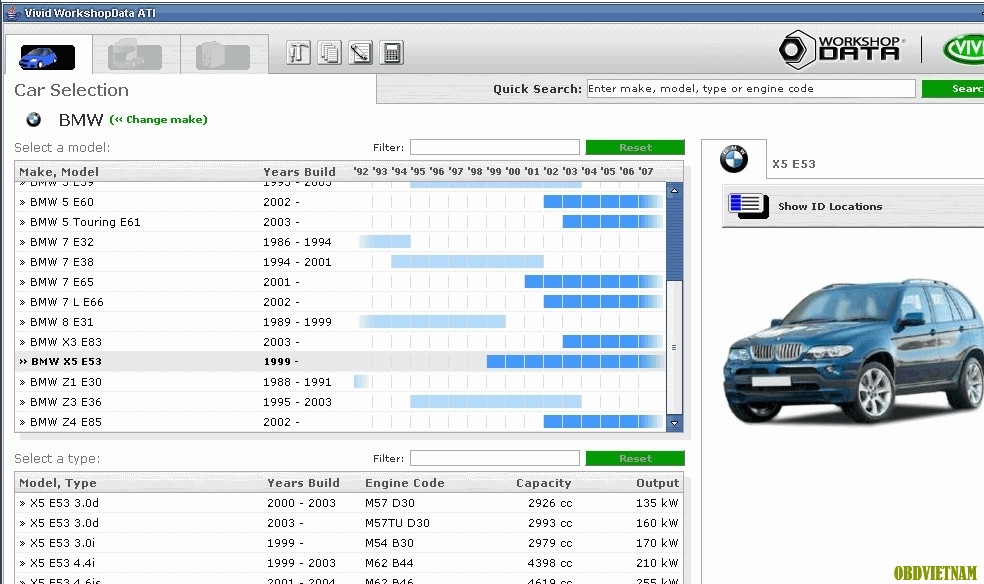Image resolution: width=984 pixels, height=584 pixels.
Task: Click model list scrollbar up arrow
Action: (x=674, y=190)
